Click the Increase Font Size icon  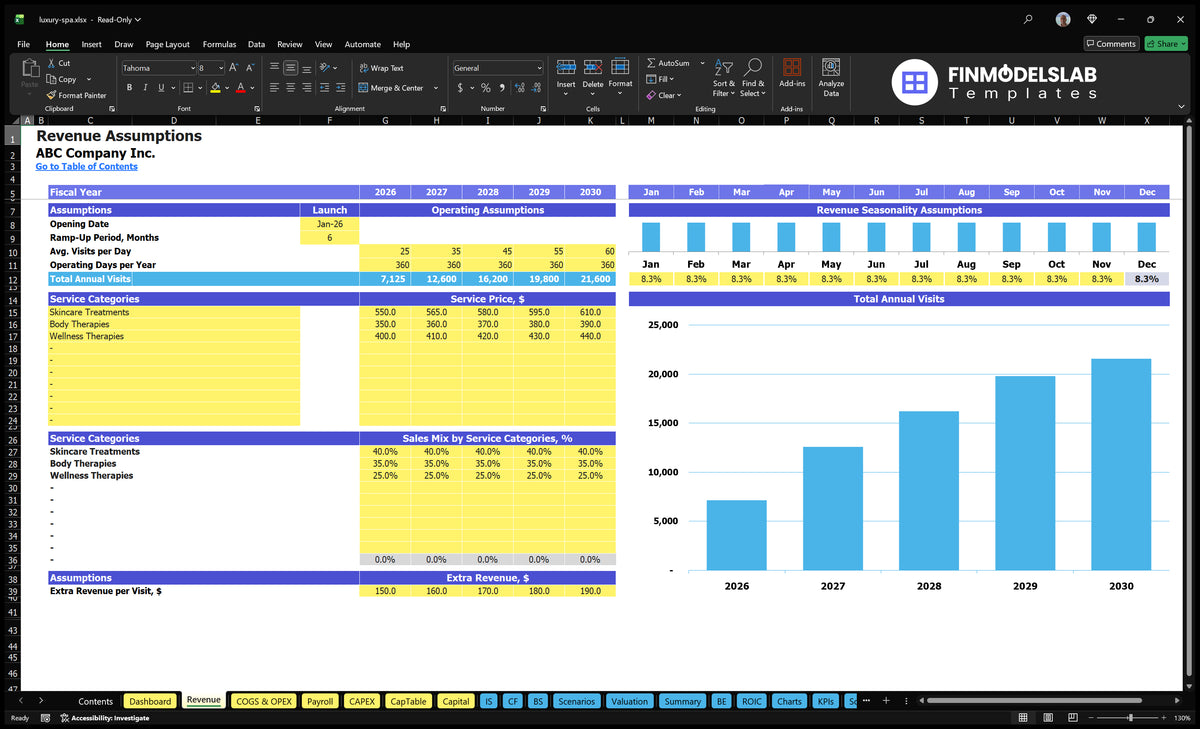pyautogui.click(x=234, y=68)
